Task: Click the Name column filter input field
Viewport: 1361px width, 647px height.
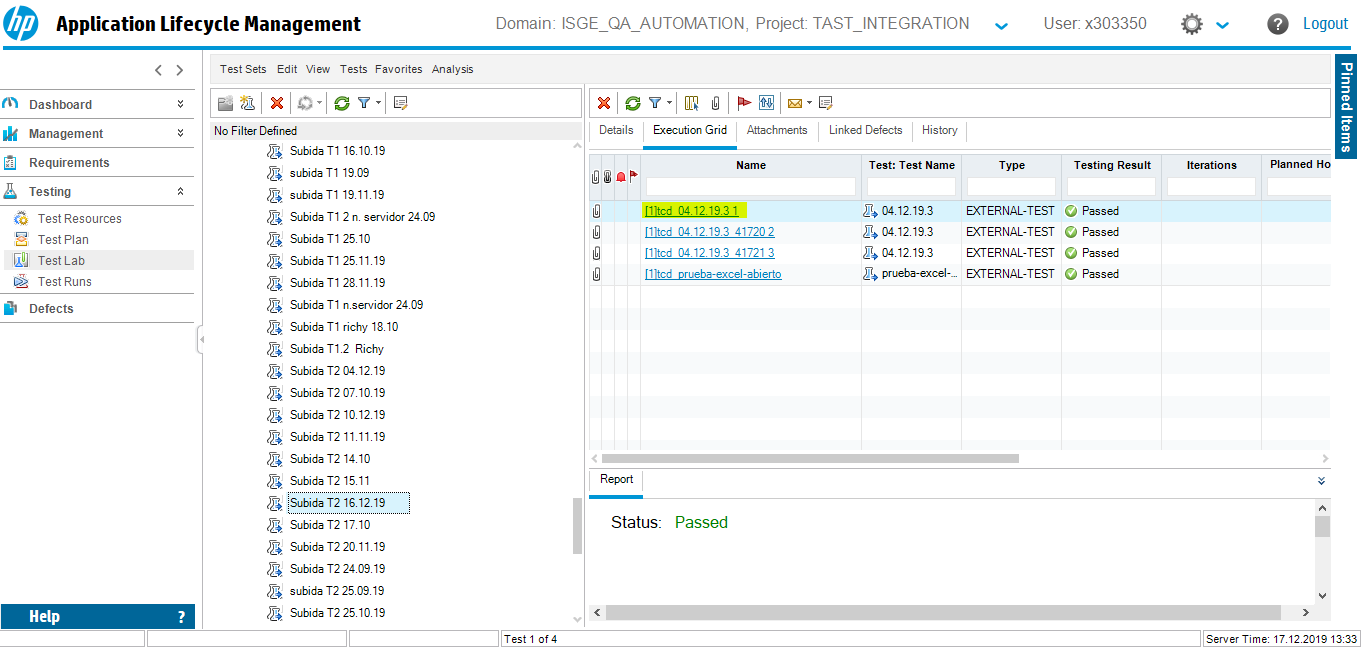Action: 750,187
